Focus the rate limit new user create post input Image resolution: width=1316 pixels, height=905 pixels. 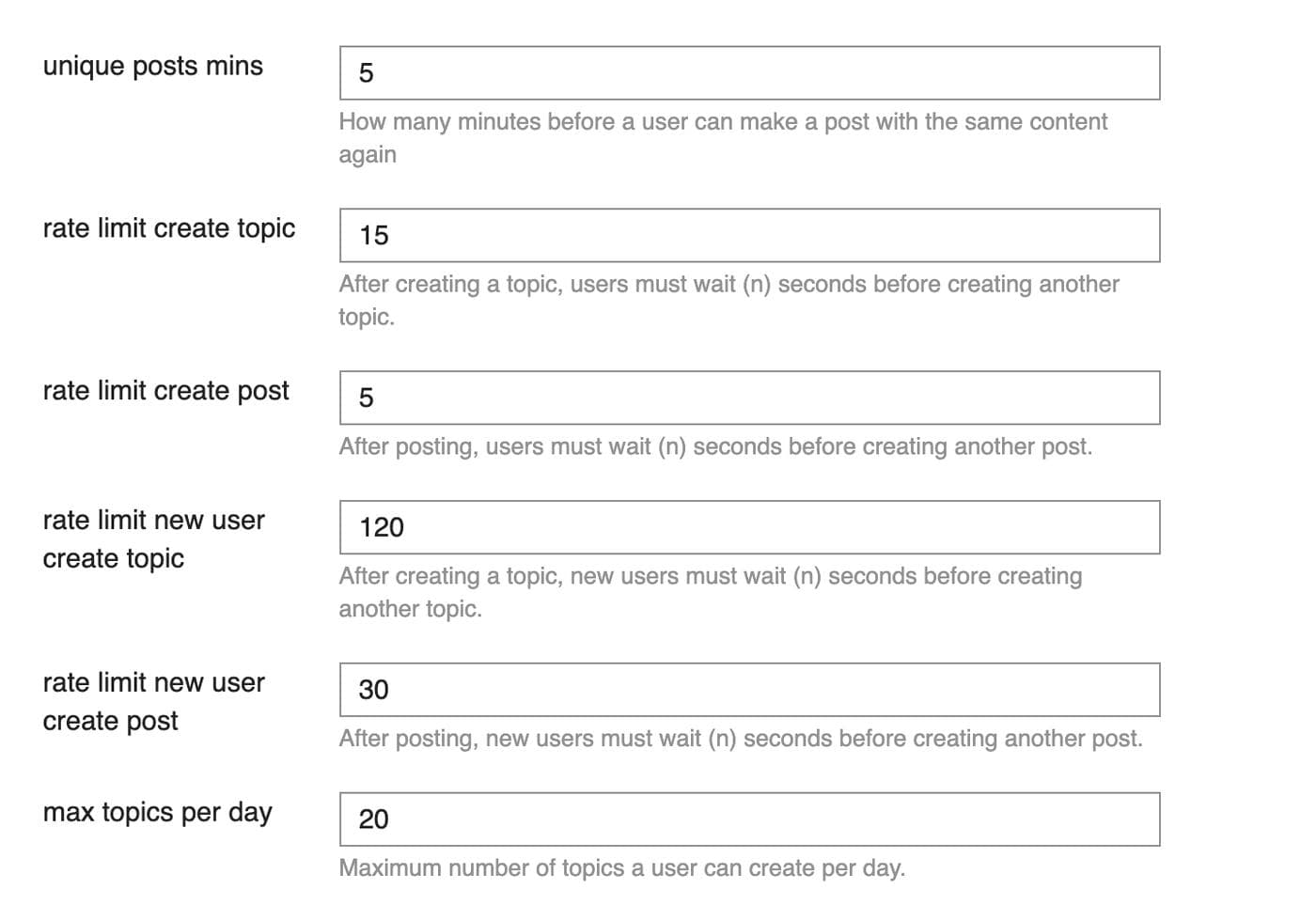[749, 691]
